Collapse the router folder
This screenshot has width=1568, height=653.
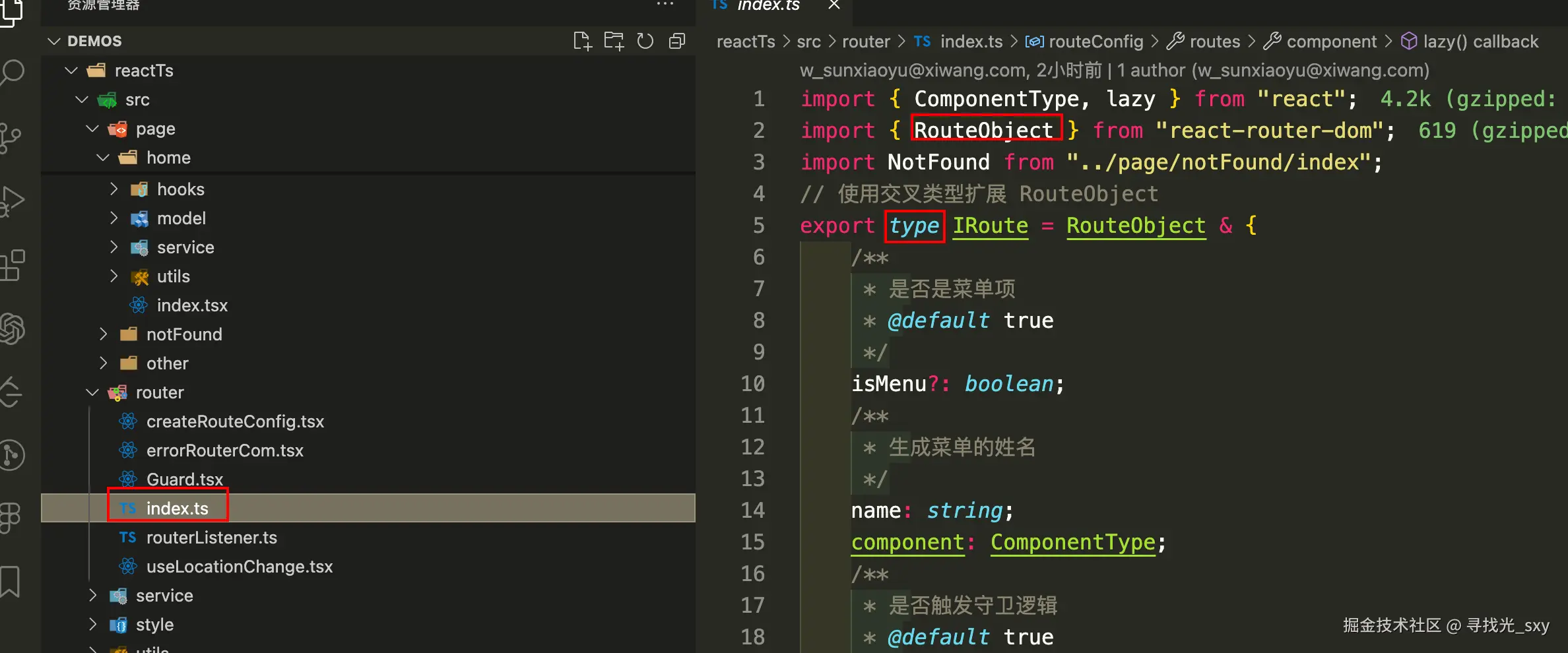pyautogui.click(x=92, y=392)
